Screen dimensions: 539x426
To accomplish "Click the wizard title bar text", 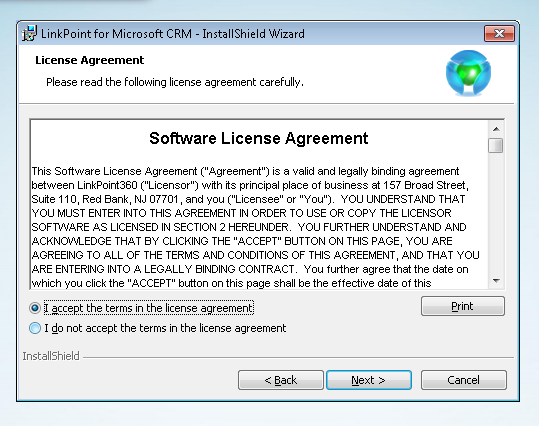I will 173,34.
